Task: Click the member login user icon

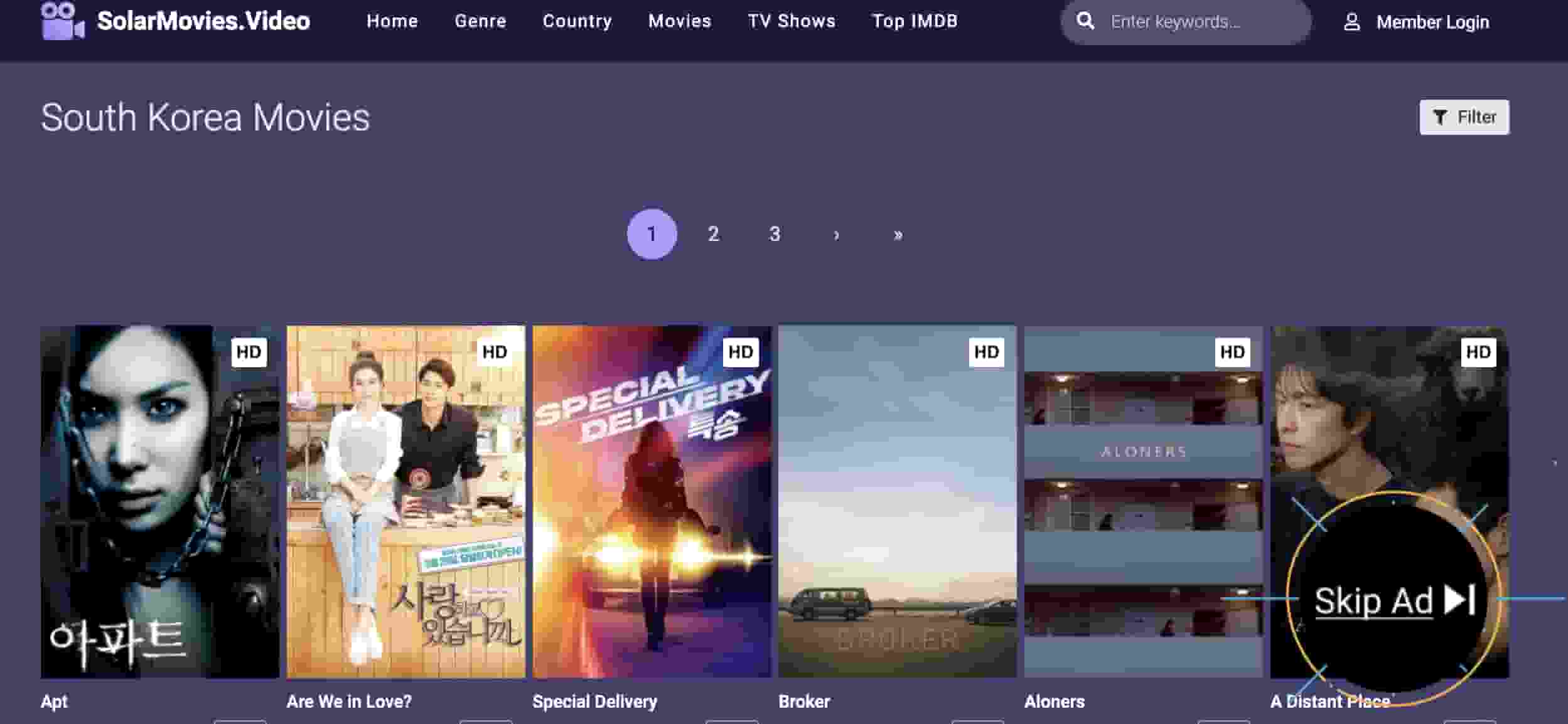Action: pyautogui.click(x=1351, y=23)
